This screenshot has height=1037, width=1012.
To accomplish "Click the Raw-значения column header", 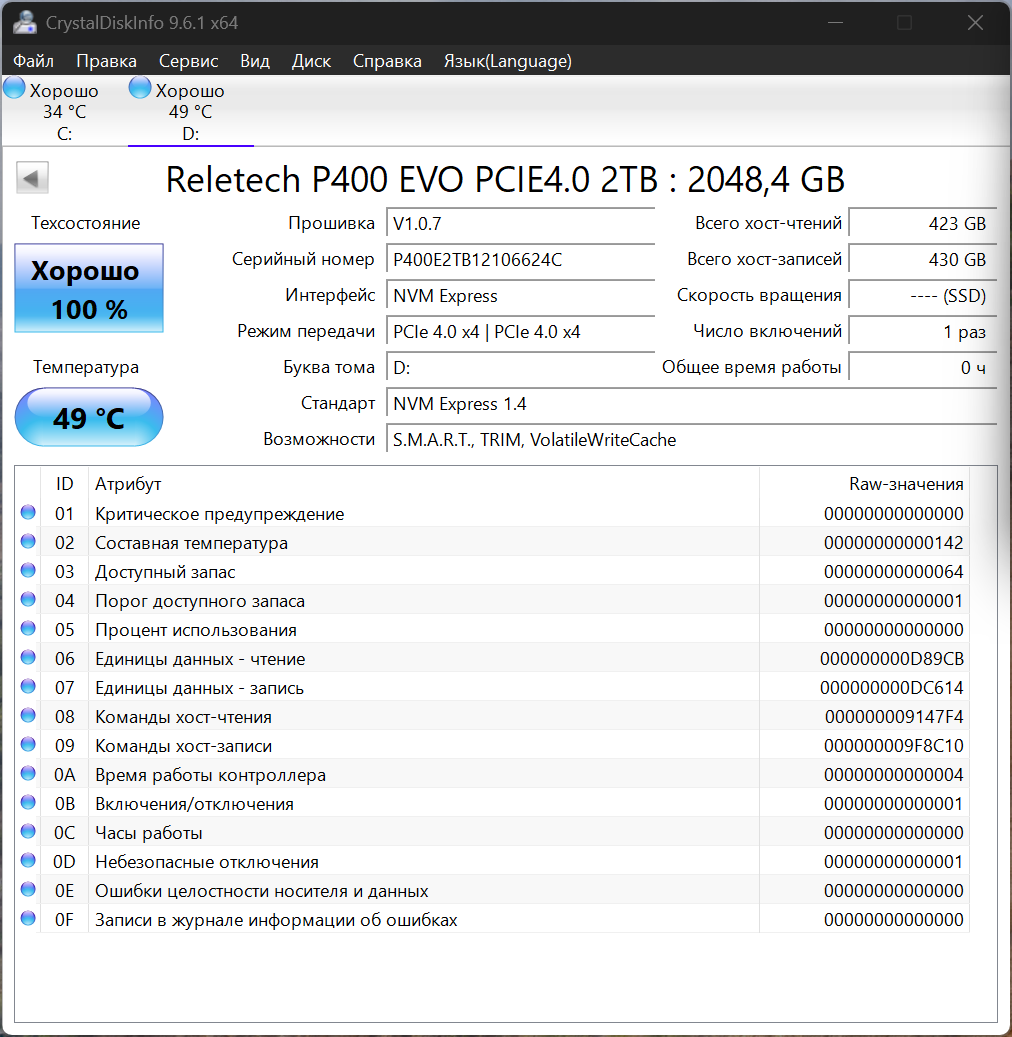I will tap(864, 484).
